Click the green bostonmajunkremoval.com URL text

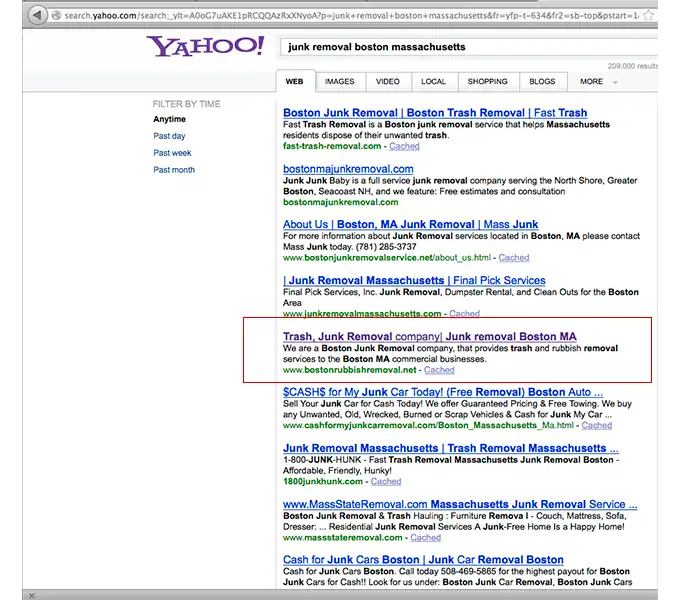point(340,202)
